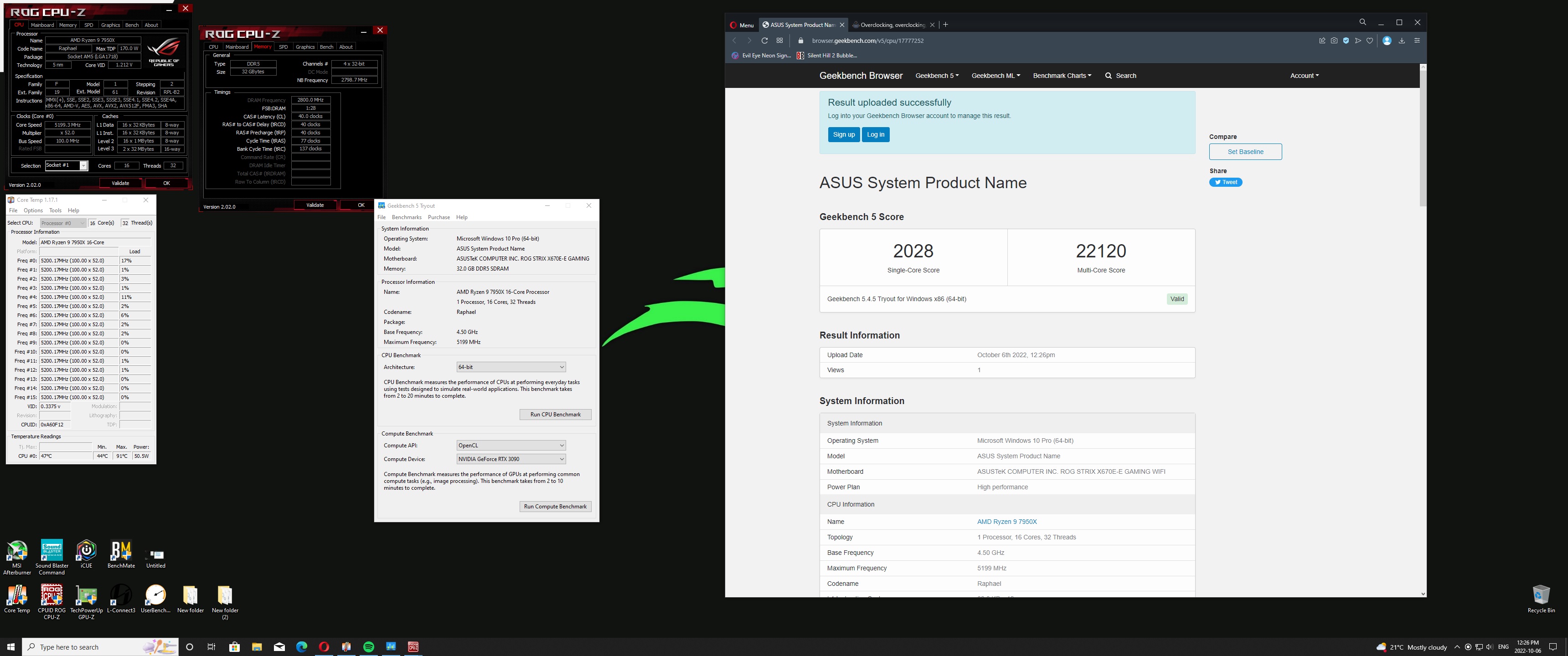
Task: Click the volume icon in system tray
Action: [1490, 647]
